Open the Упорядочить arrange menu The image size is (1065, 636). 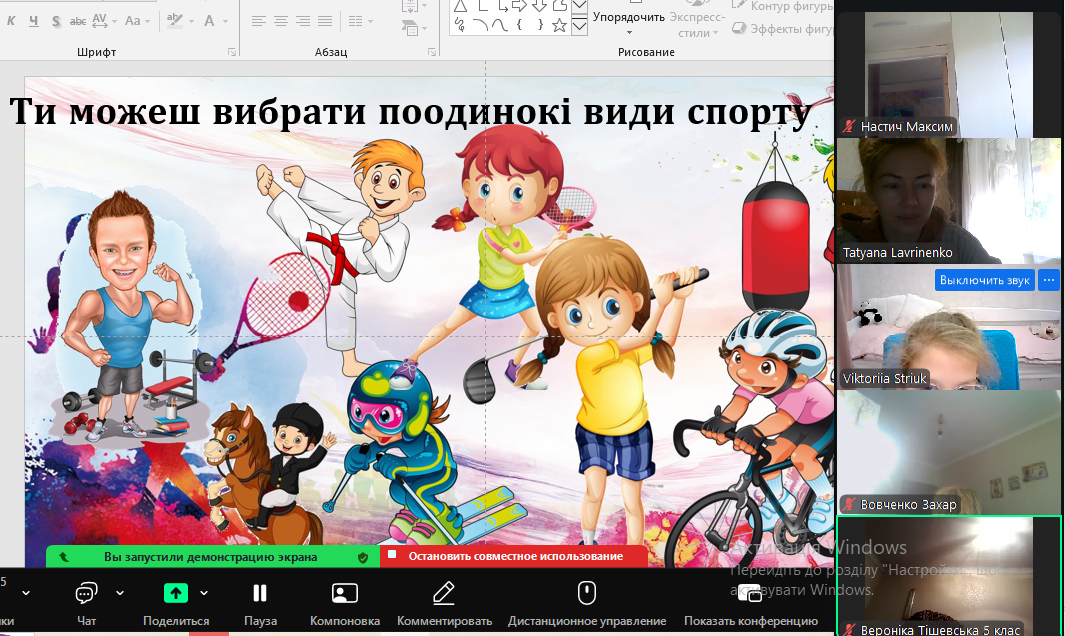629,17
